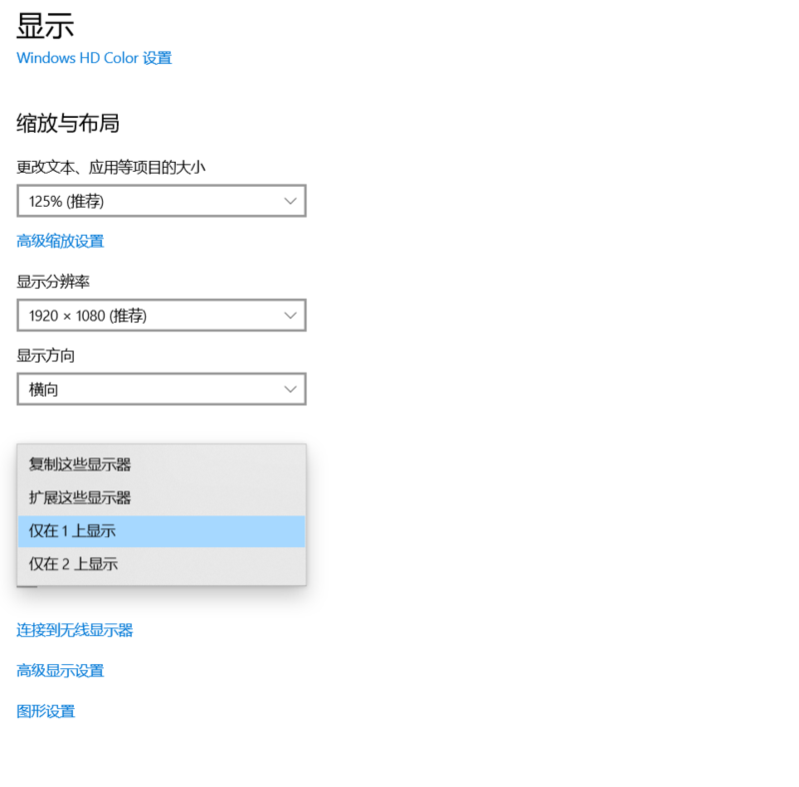
Task: Click the 显示方向 label
Action: pyautogui.click(x=46, y=356)
